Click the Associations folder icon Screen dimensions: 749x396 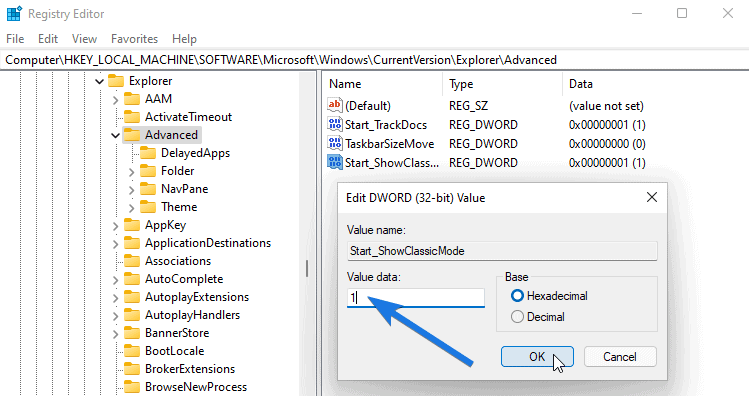pyautogui.click(x=132, y=261)
